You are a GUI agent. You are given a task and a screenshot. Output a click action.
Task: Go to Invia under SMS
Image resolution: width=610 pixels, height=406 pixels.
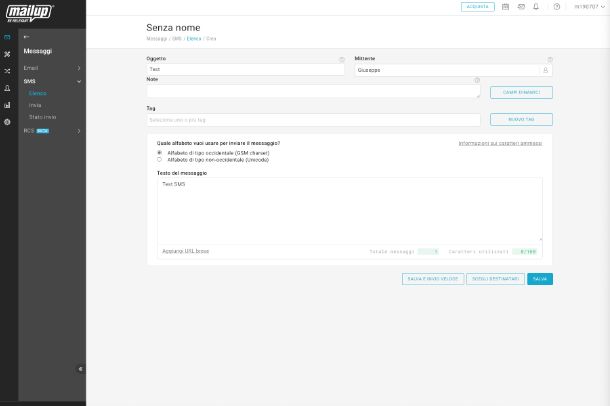(35, 105)
